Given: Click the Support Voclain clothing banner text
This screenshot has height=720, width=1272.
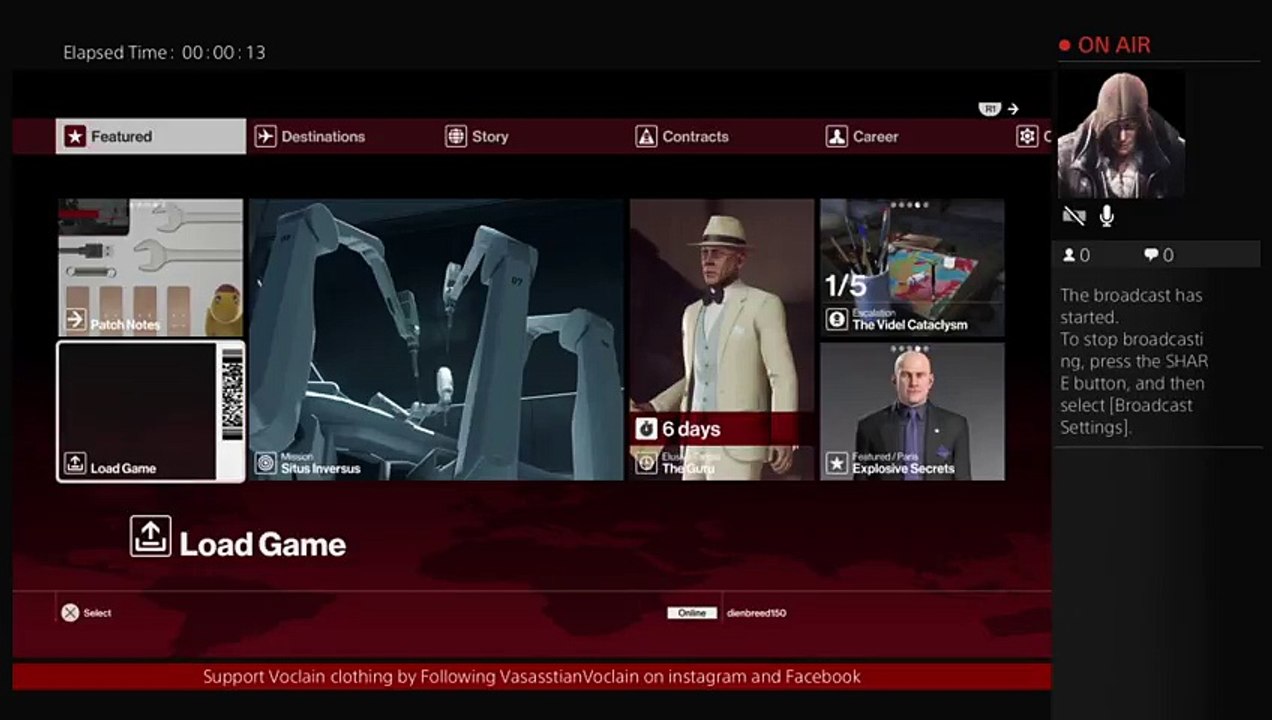Looking at the screenshot, I should [x=532, y=676].
